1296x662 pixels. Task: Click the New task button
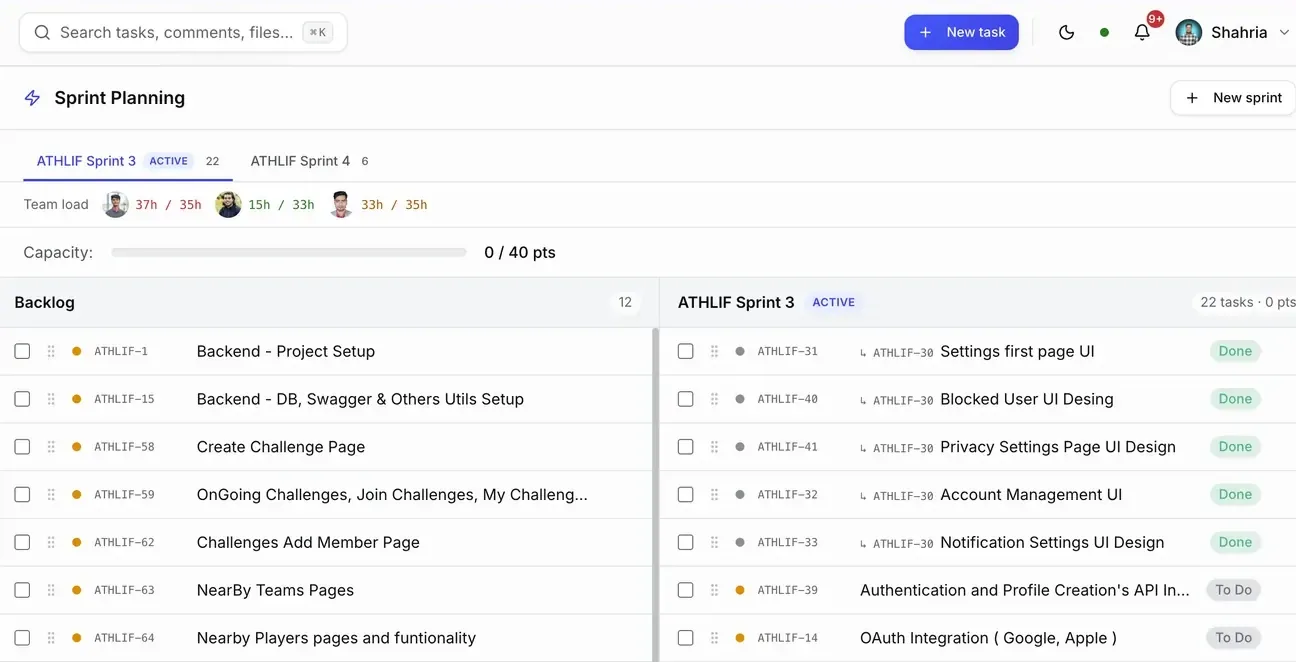tap(962, 32)
